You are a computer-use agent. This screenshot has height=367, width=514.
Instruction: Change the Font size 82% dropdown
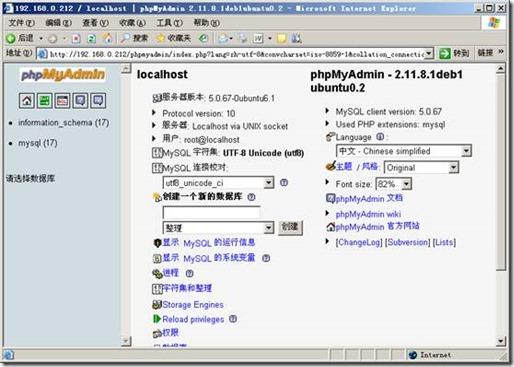393,184
